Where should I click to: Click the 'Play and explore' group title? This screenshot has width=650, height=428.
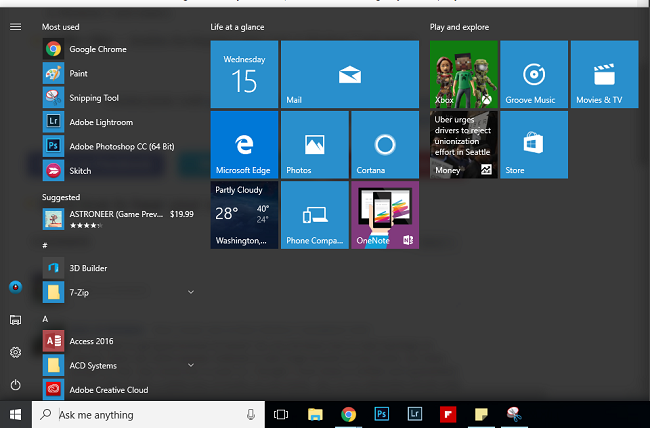[459, 27]
